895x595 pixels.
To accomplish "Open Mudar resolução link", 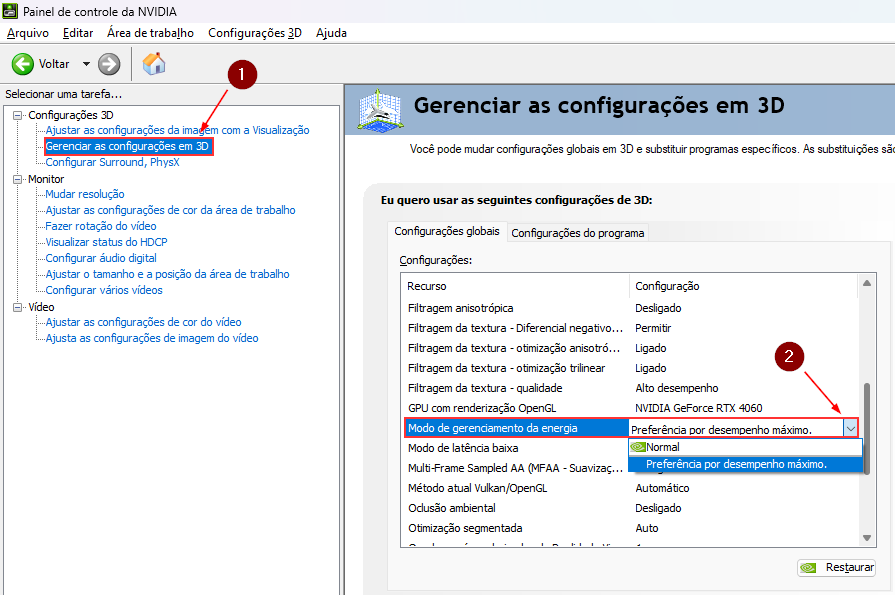I will coord(85,194).
